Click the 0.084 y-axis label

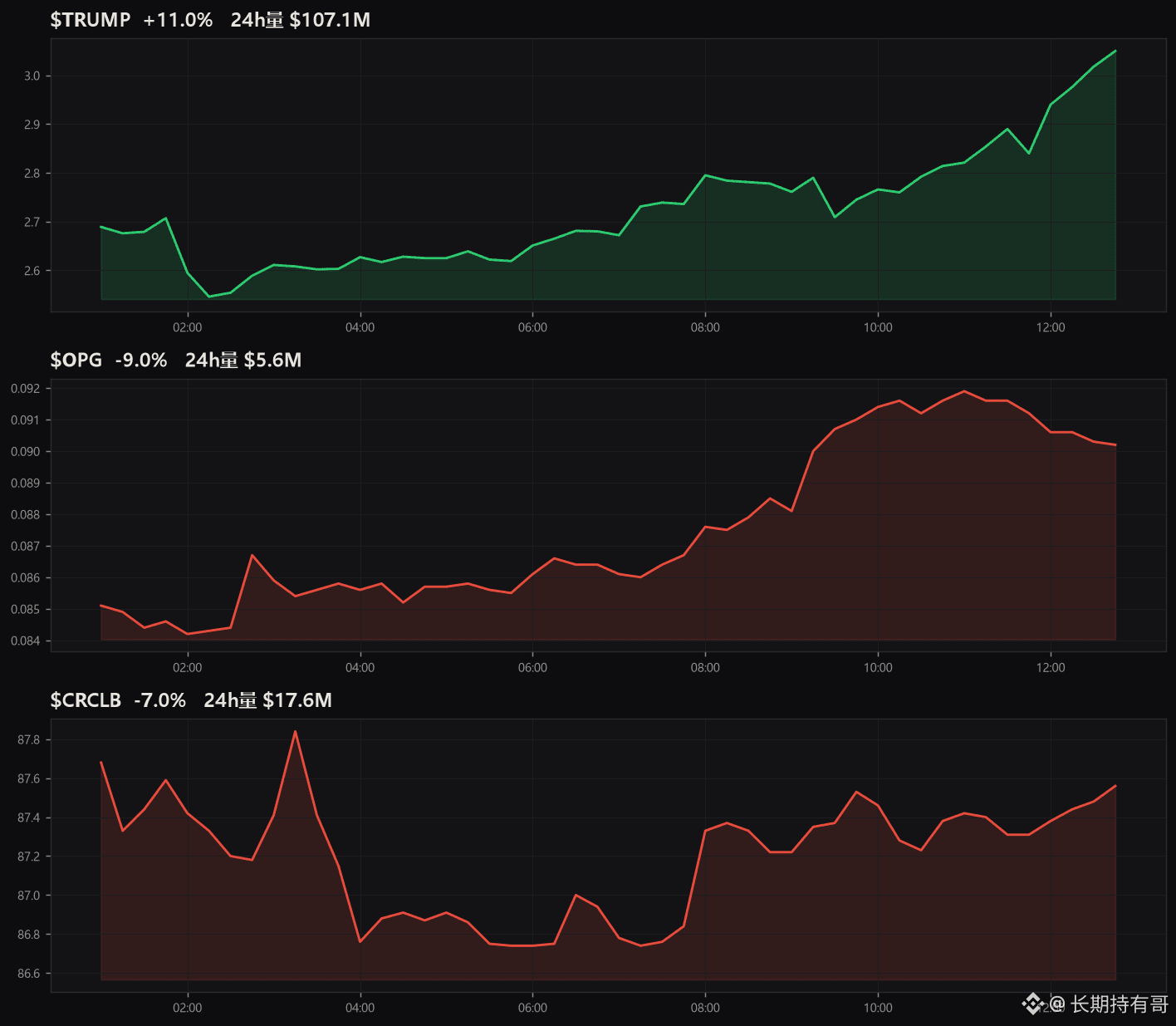click(25, 641)
